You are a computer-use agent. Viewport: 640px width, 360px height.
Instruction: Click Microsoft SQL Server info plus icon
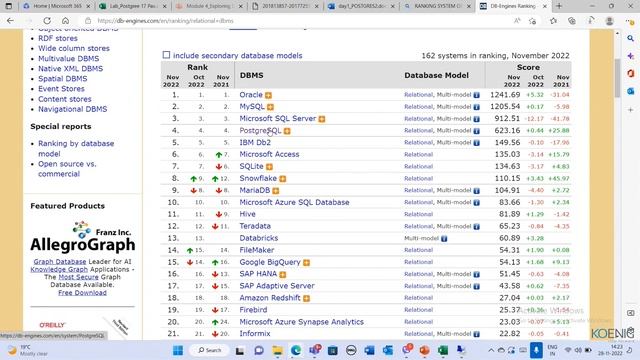322,119
